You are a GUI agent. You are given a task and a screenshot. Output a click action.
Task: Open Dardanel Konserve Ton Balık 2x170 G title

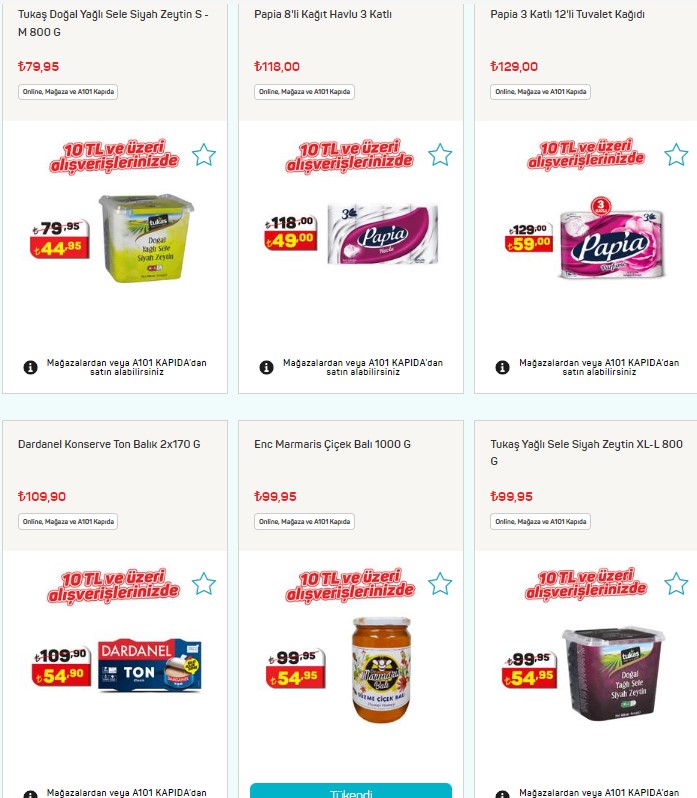109,444
